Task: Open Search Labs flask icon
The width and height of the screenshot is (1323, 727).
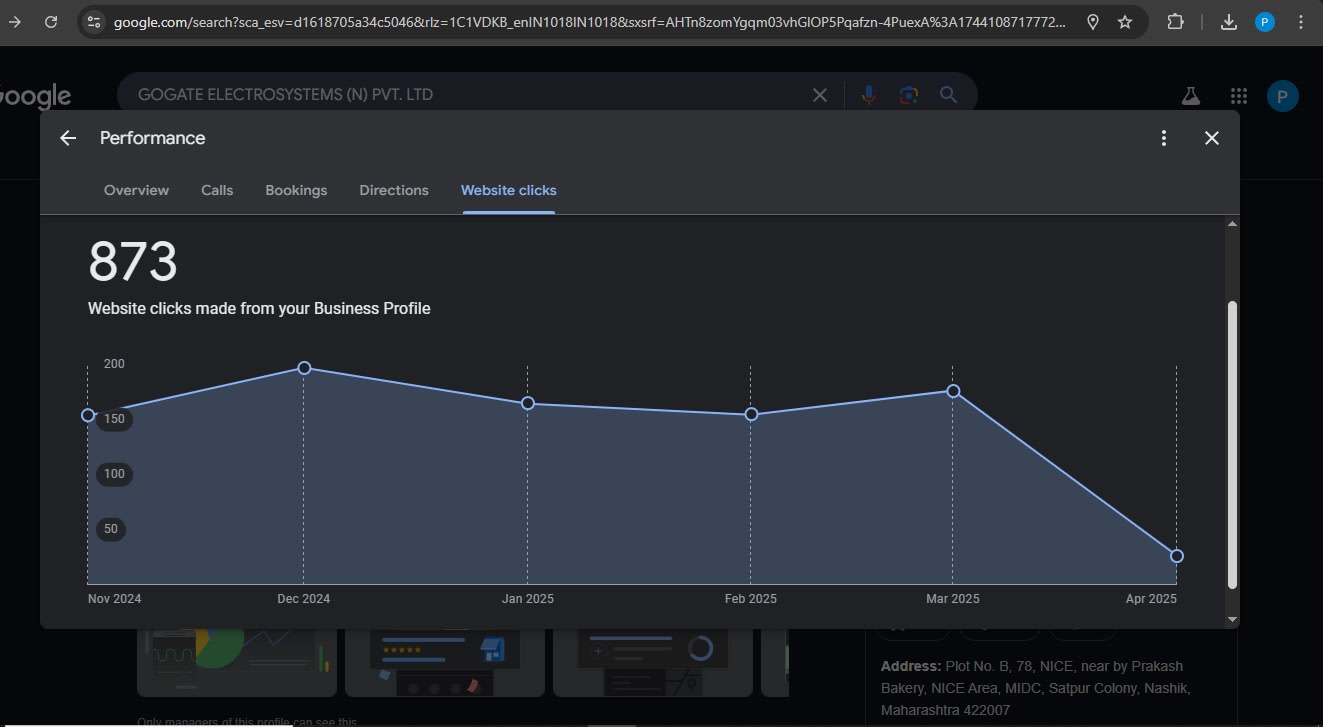Action: (1190, 96)
